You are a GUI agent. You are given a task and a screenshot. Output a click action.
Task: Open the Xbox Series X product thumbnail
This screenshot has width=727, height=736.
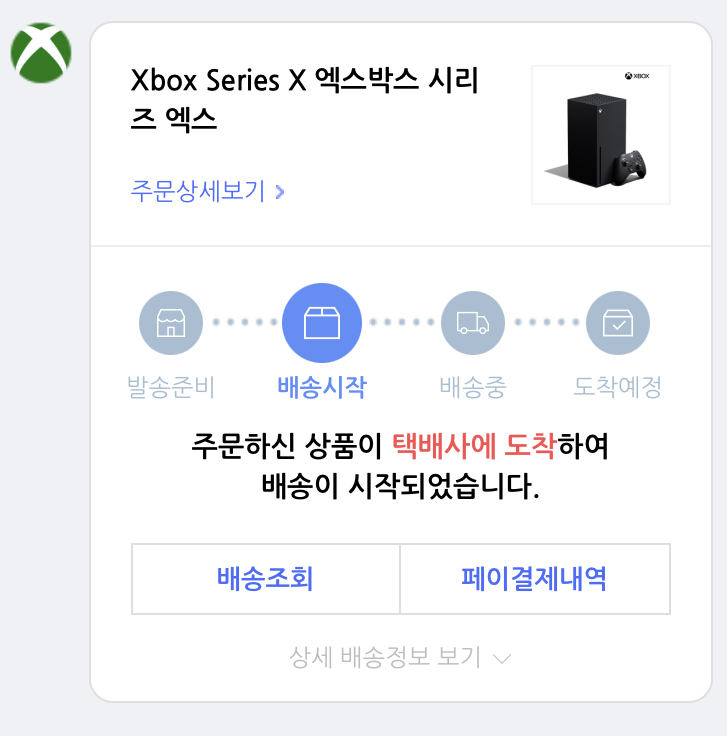pos(601,135)
